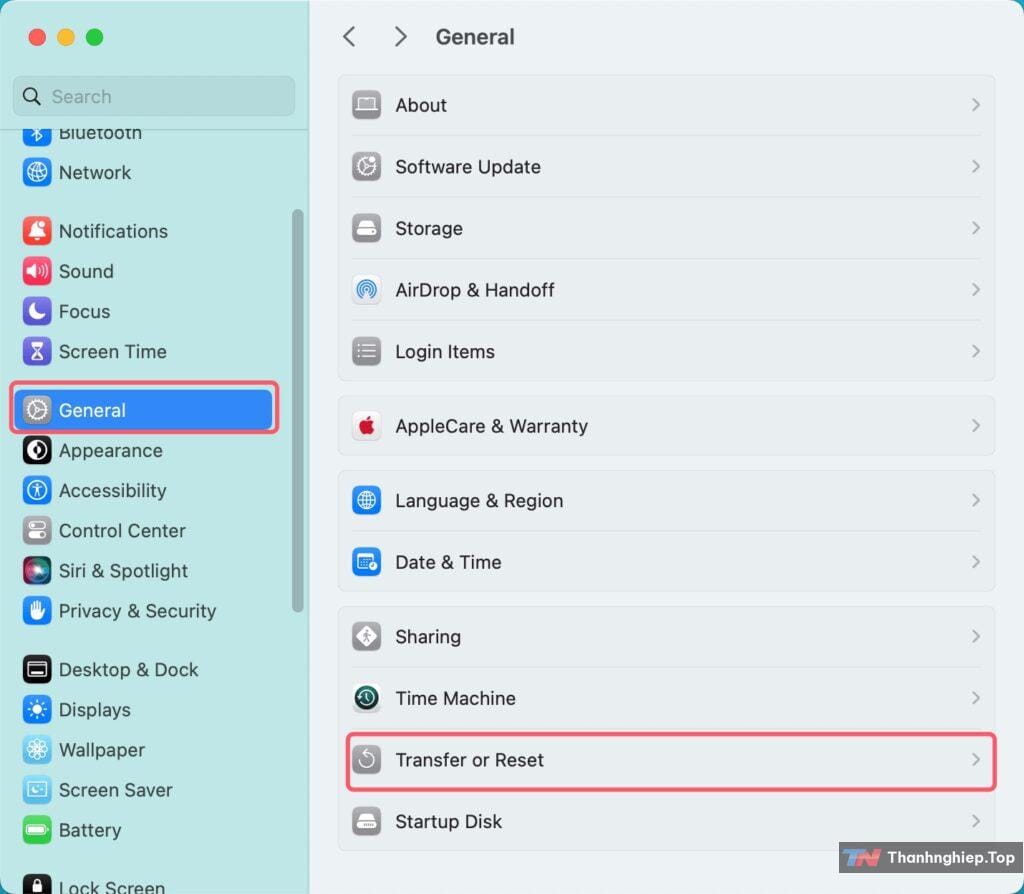Open Network settings in the sidebar
This screenshot has width=1024, height=894.
(x=95, y=172)
